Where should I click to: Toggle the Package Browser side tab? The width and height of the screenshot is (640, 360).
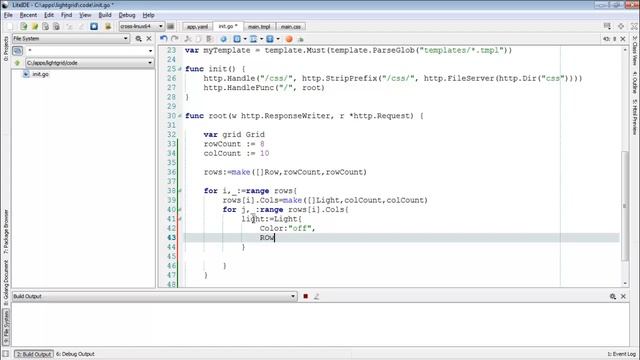point(6,231)
